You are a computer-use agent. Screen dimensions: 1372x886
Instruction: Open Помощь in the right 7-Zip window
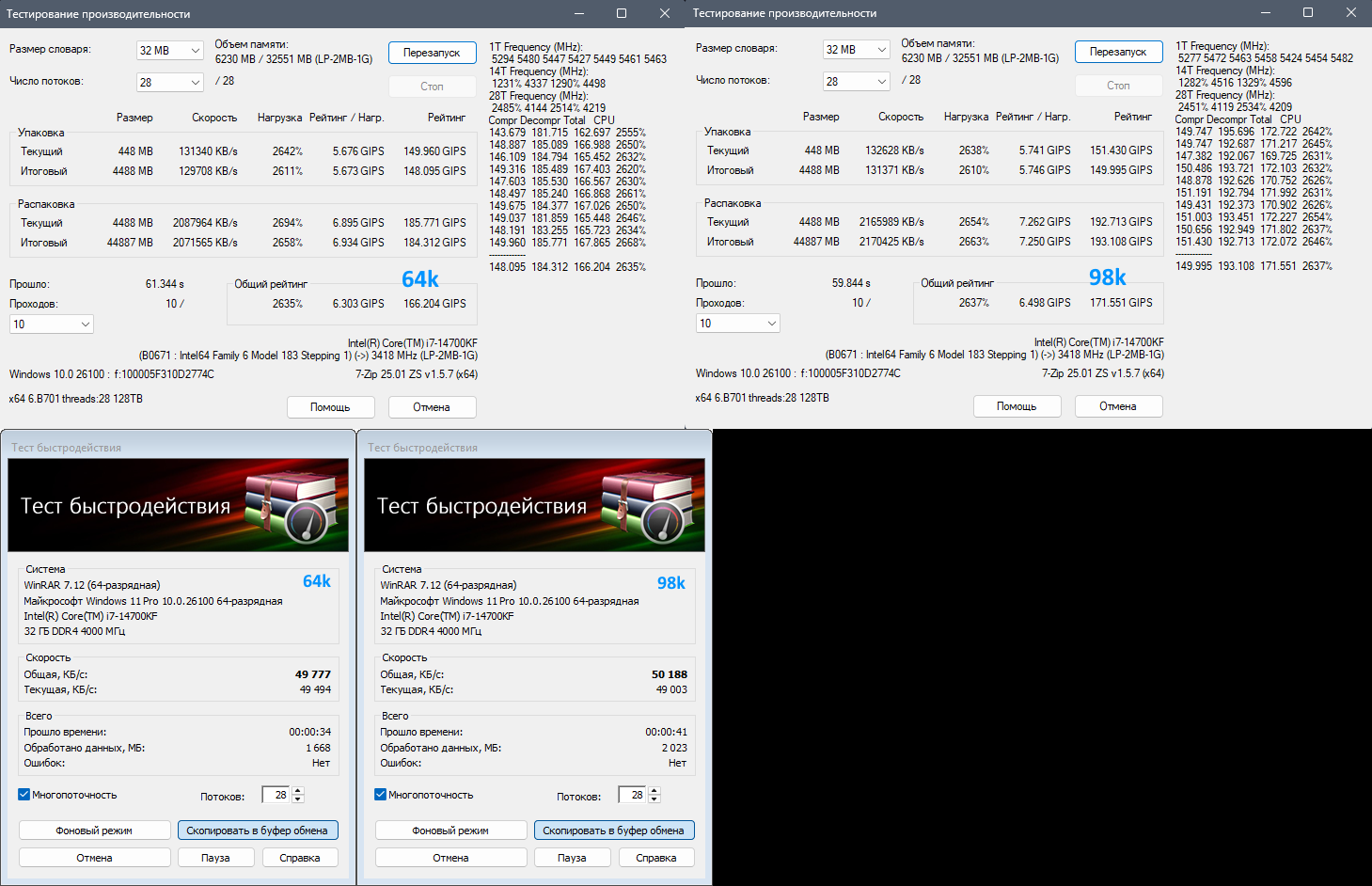[x=1017, y=406]
